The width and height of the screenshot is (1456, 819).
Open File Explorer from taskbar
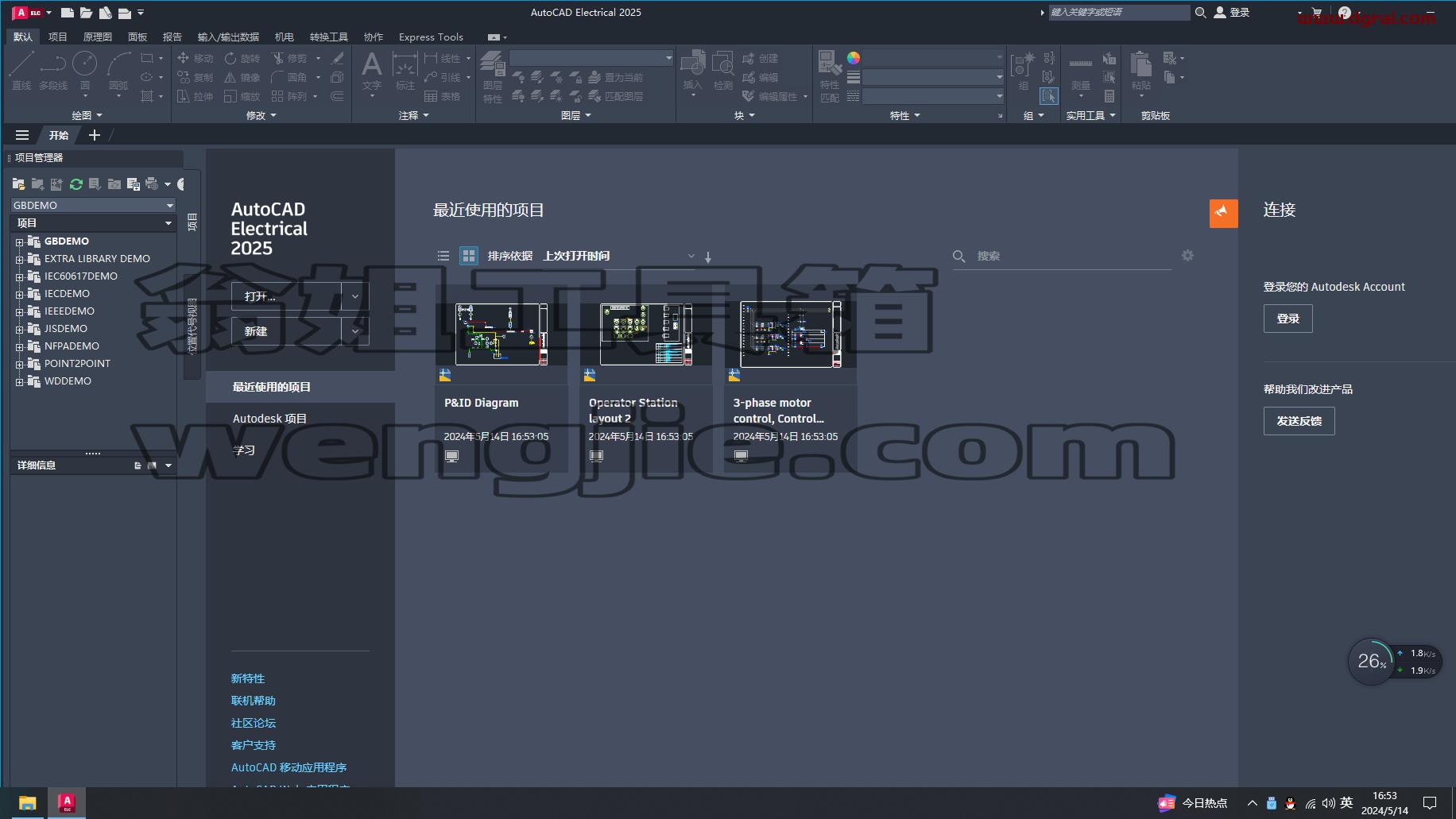pyautogui.click(x=28, y=803)
